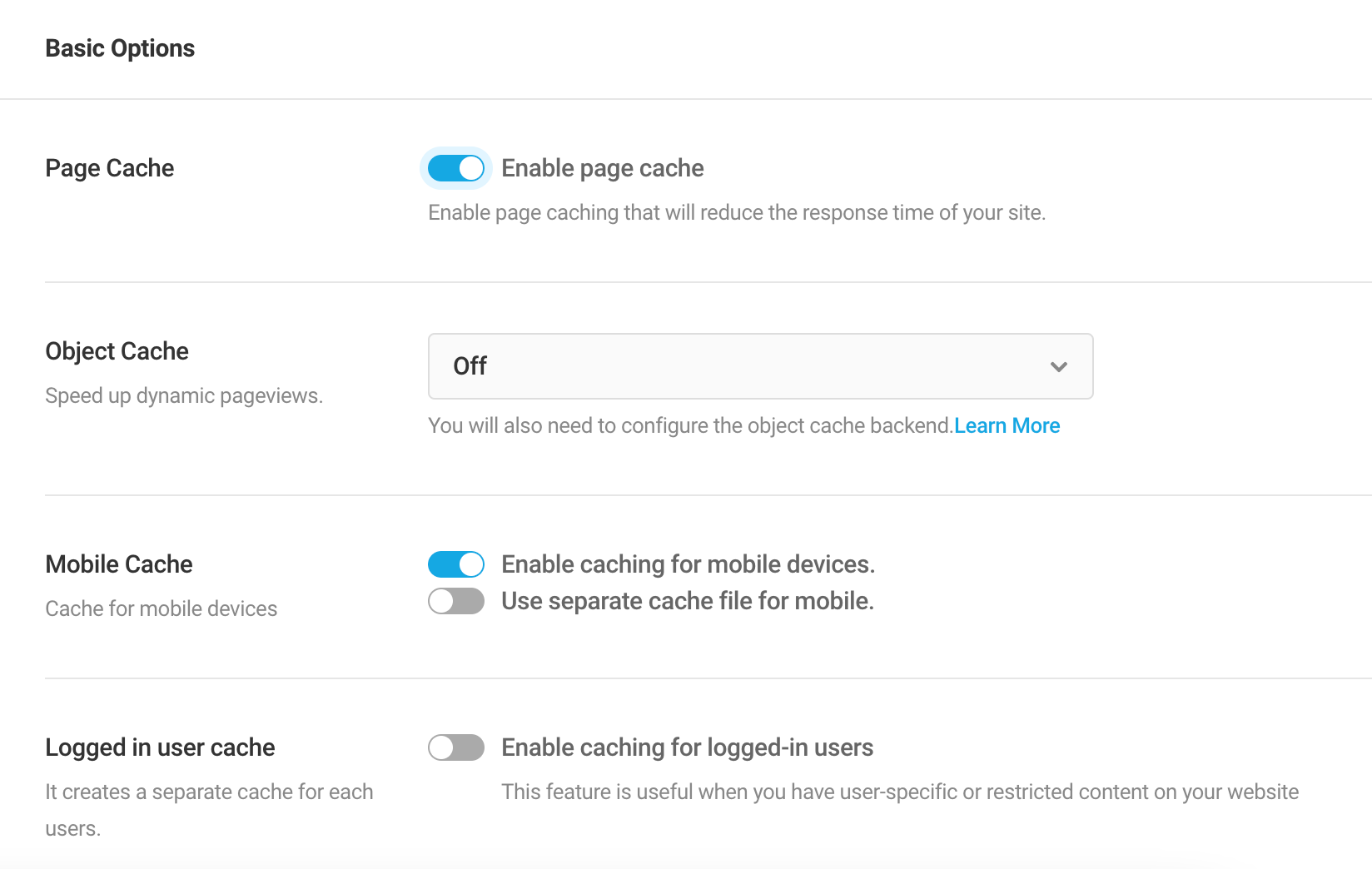Click the Basic Options heading
The height and width of the screenshot is (869, 1372).
pos(120,47)
